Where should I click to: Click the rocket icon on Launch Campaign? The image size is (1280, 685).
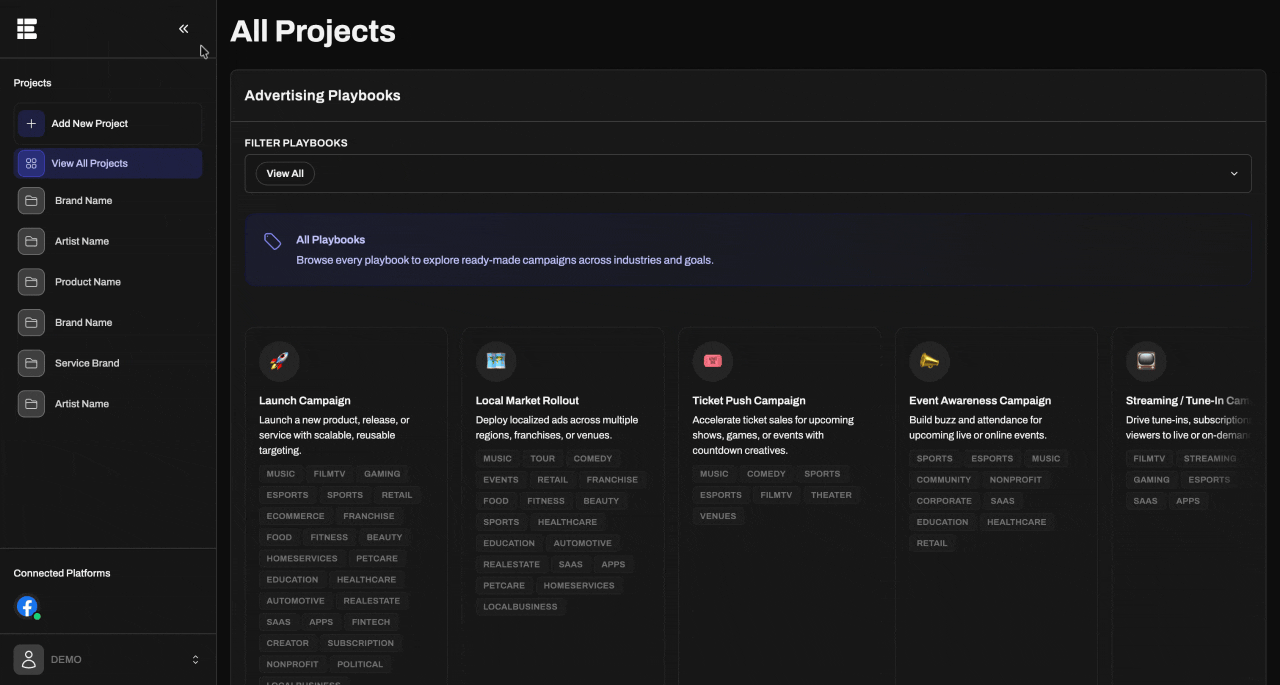pyautogui.click(x=279, y=361)
